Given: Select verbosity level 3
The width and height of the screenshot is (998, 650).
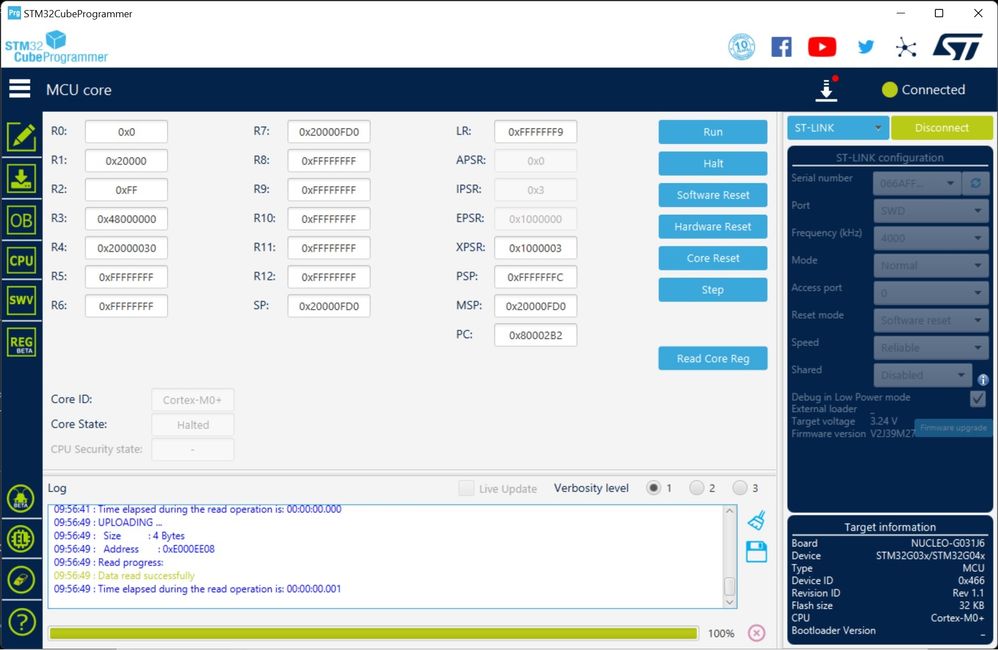Looking at the screenshot, I should tap(740, 488).
